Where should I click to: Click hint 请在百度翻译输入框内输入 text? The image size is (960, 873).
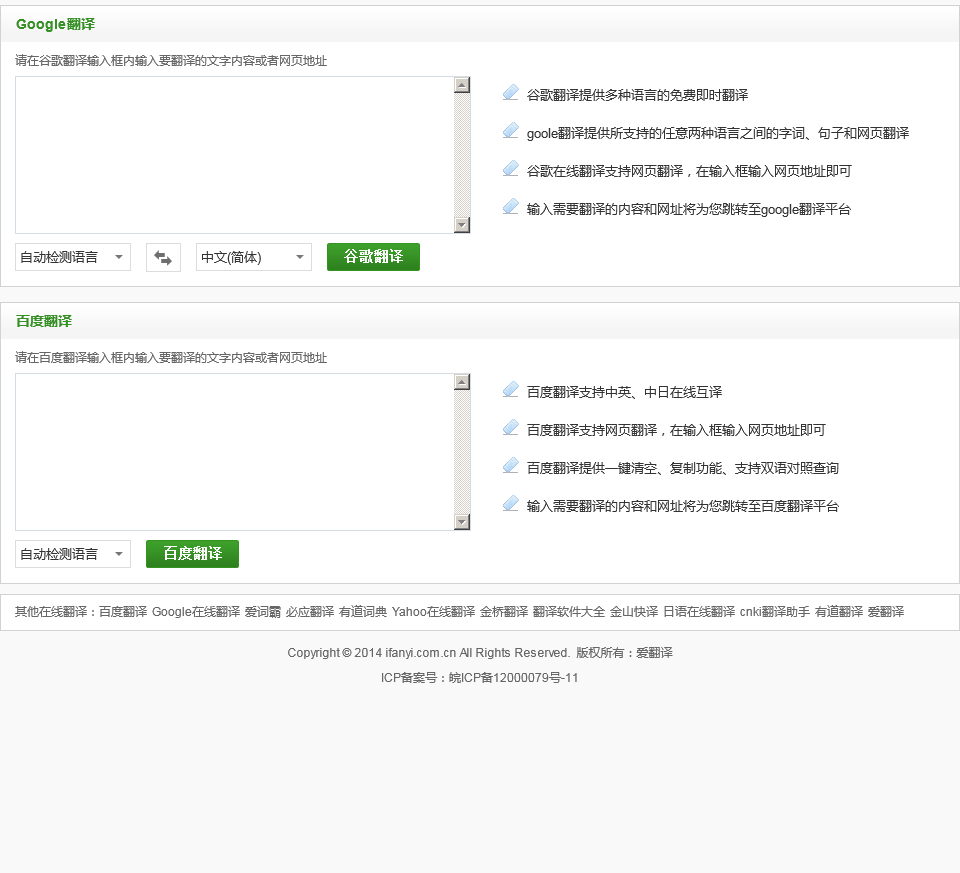[171, 358]
